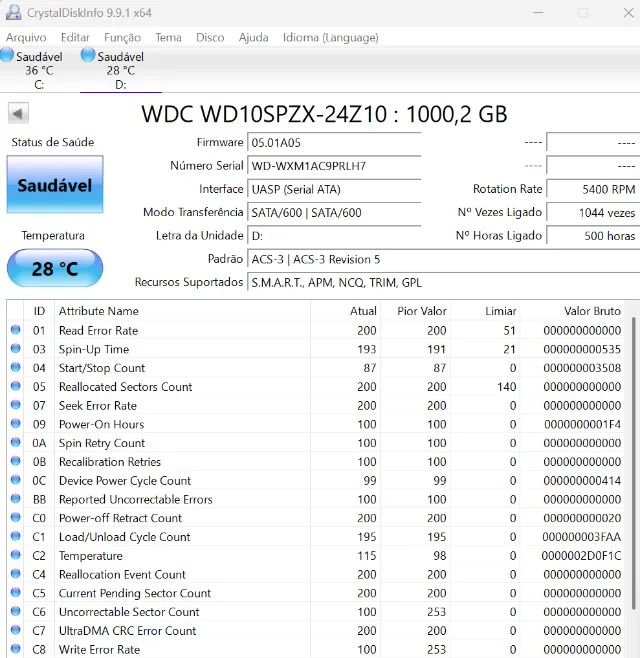Click the status dot for Load/Unload Cycle Count
Screen dimensions: 640x658
click(16, 536)
